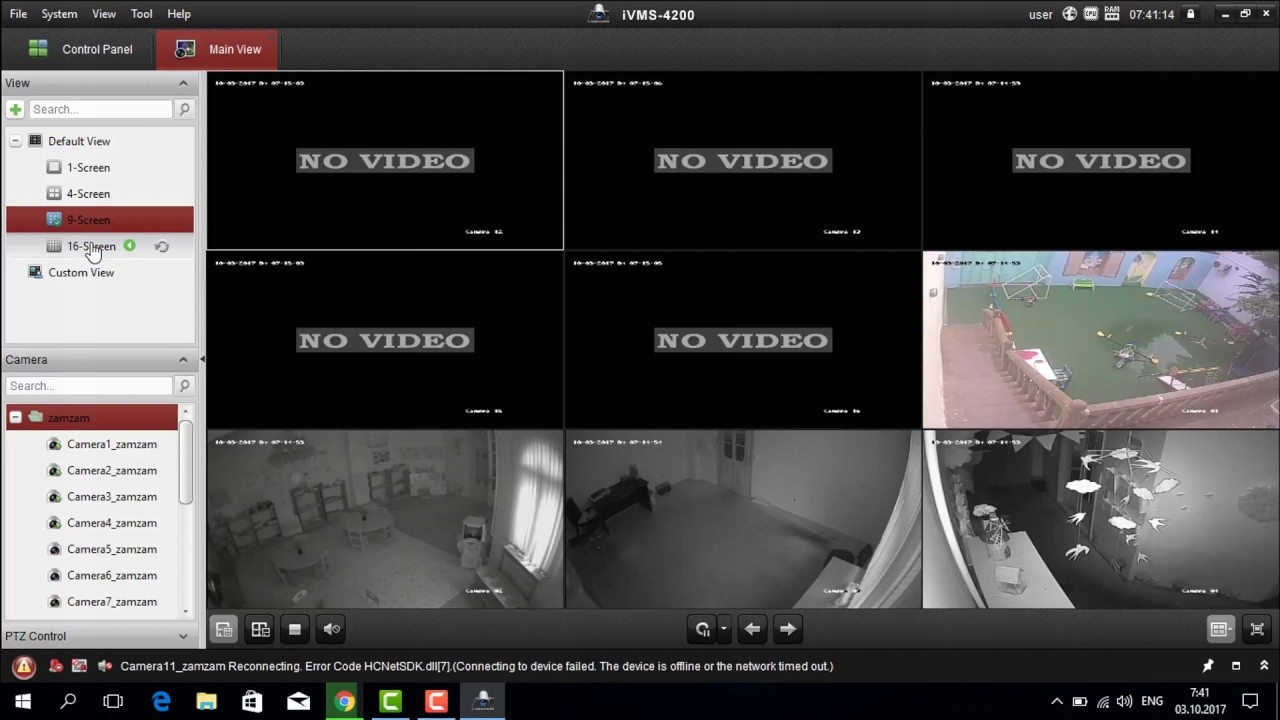The width and height of the screenshot is (1280, 720).
Task: Select Camera5_zamzam
Action: tap(112, 549)
